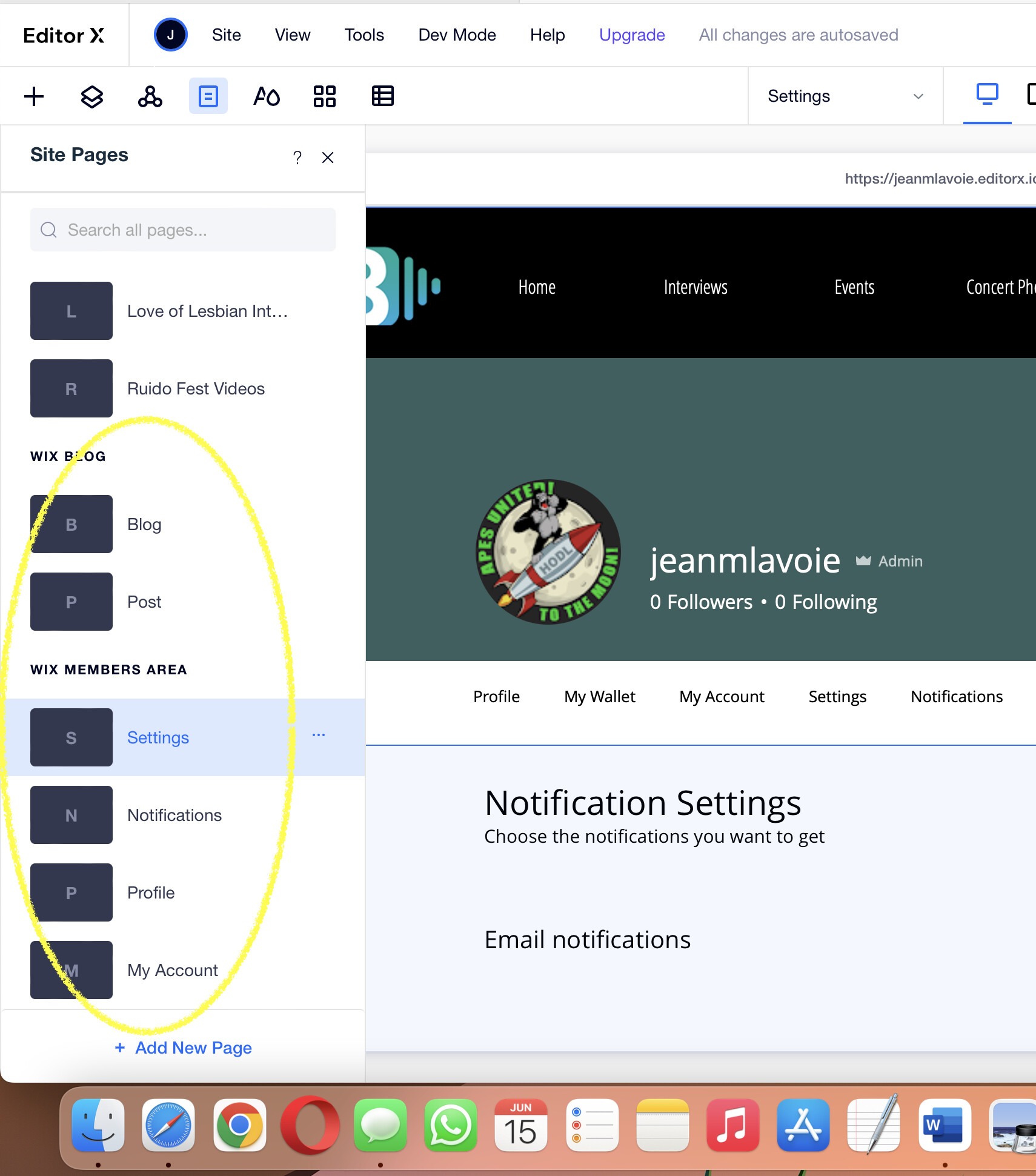Open the My Account member tab
This screenshot has height=1176, width=1036.
tap(722, 697)
